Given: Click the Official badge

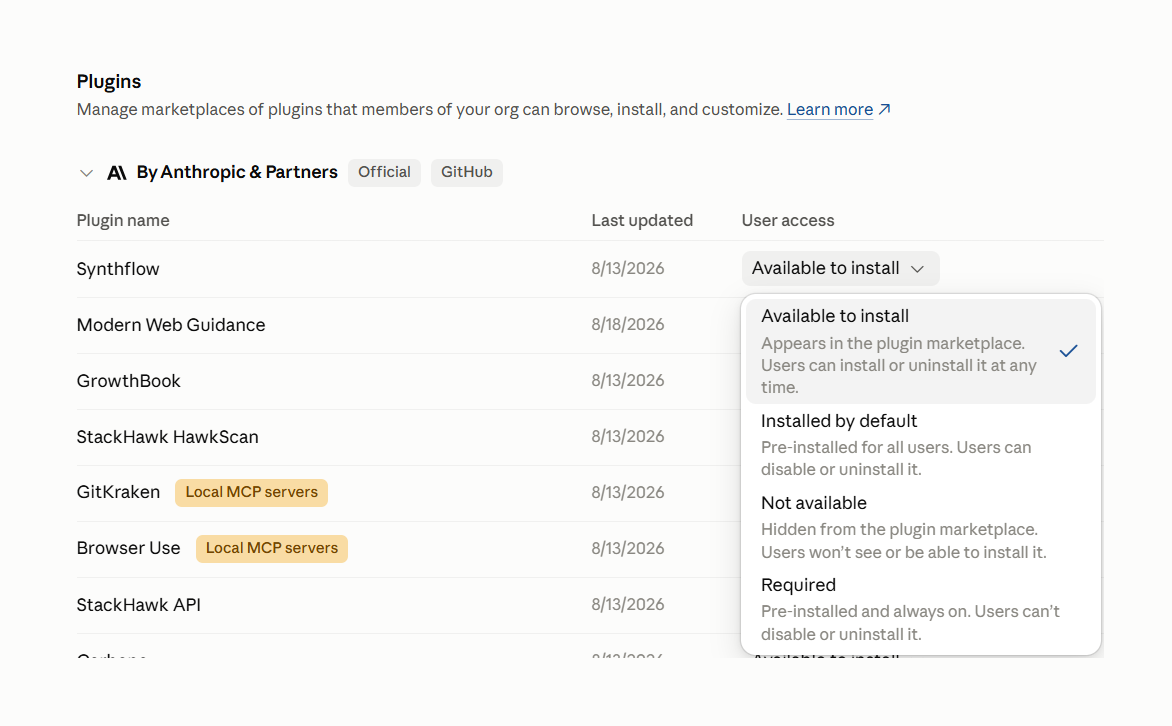Looking at the screenshot, I should [x=384, y=172].
